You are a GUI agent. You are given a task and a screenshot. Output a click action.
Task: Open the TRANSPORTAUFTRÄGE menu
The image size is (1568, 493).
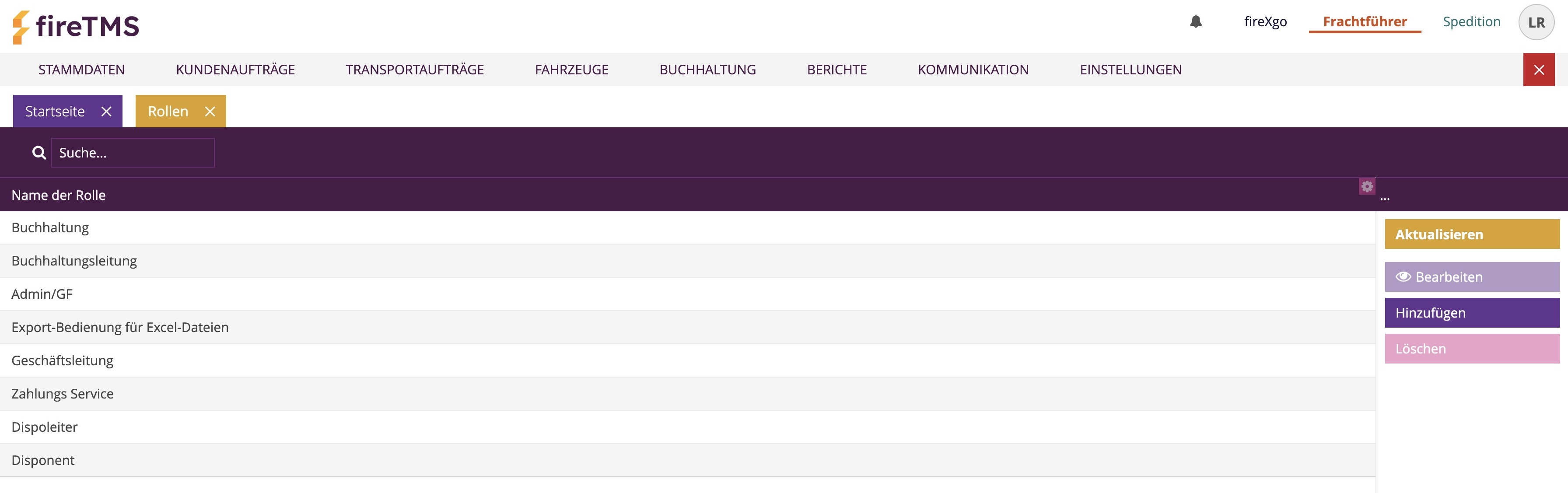click(414, 70)
